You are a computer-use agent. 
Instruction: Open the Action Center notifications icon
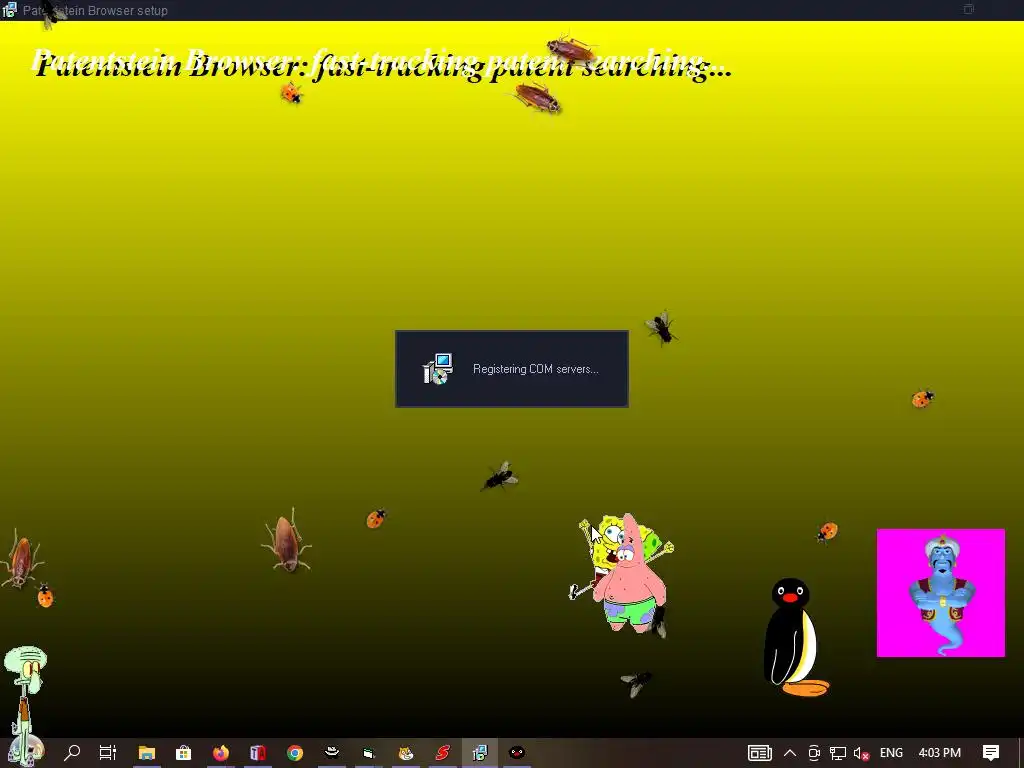pyautogui.click(x=991, y=753)
